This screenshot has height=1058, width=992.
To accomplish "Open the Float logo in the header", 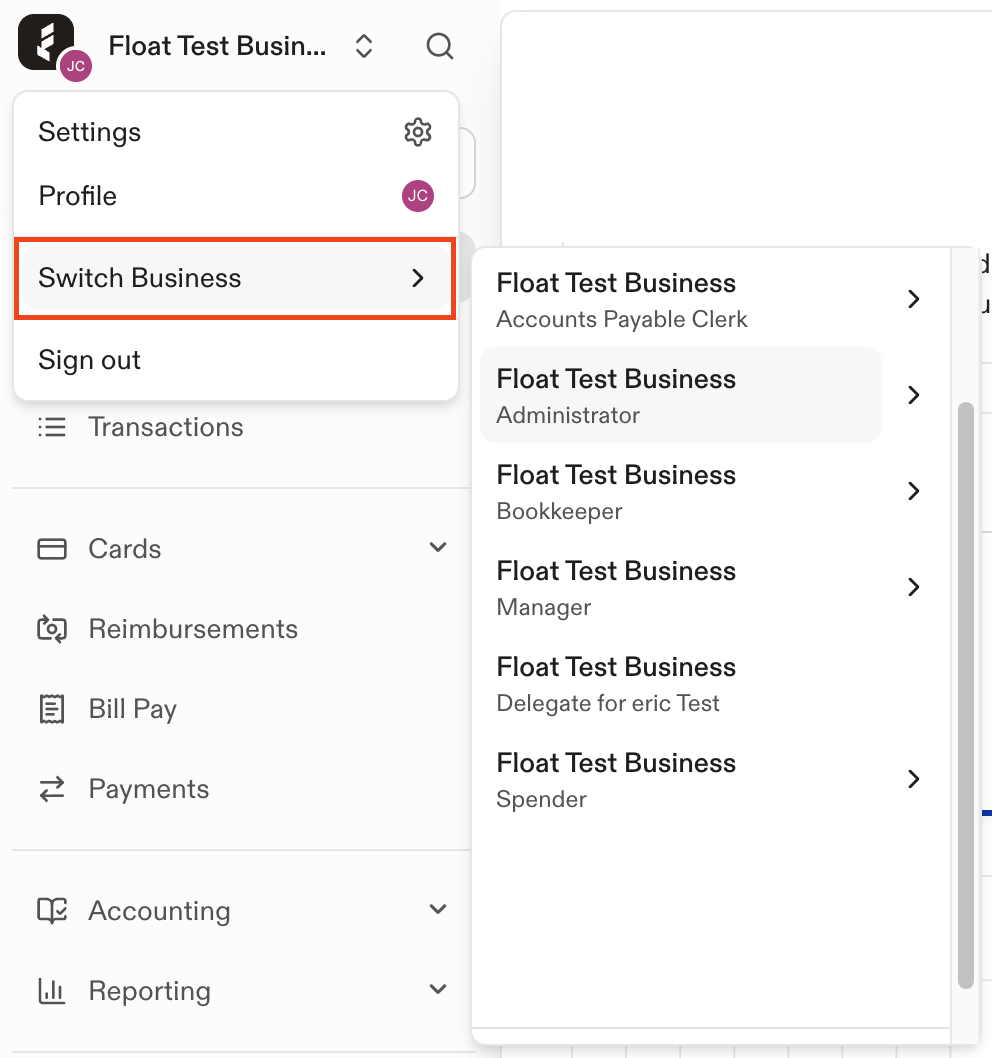I will point(45,41).
